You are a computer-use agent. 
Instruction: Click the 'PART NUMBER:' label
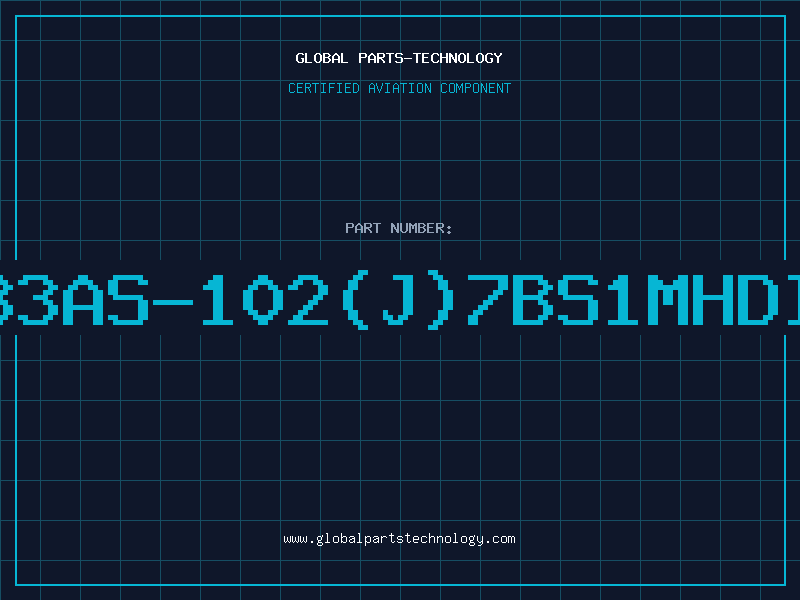point(399,228)
